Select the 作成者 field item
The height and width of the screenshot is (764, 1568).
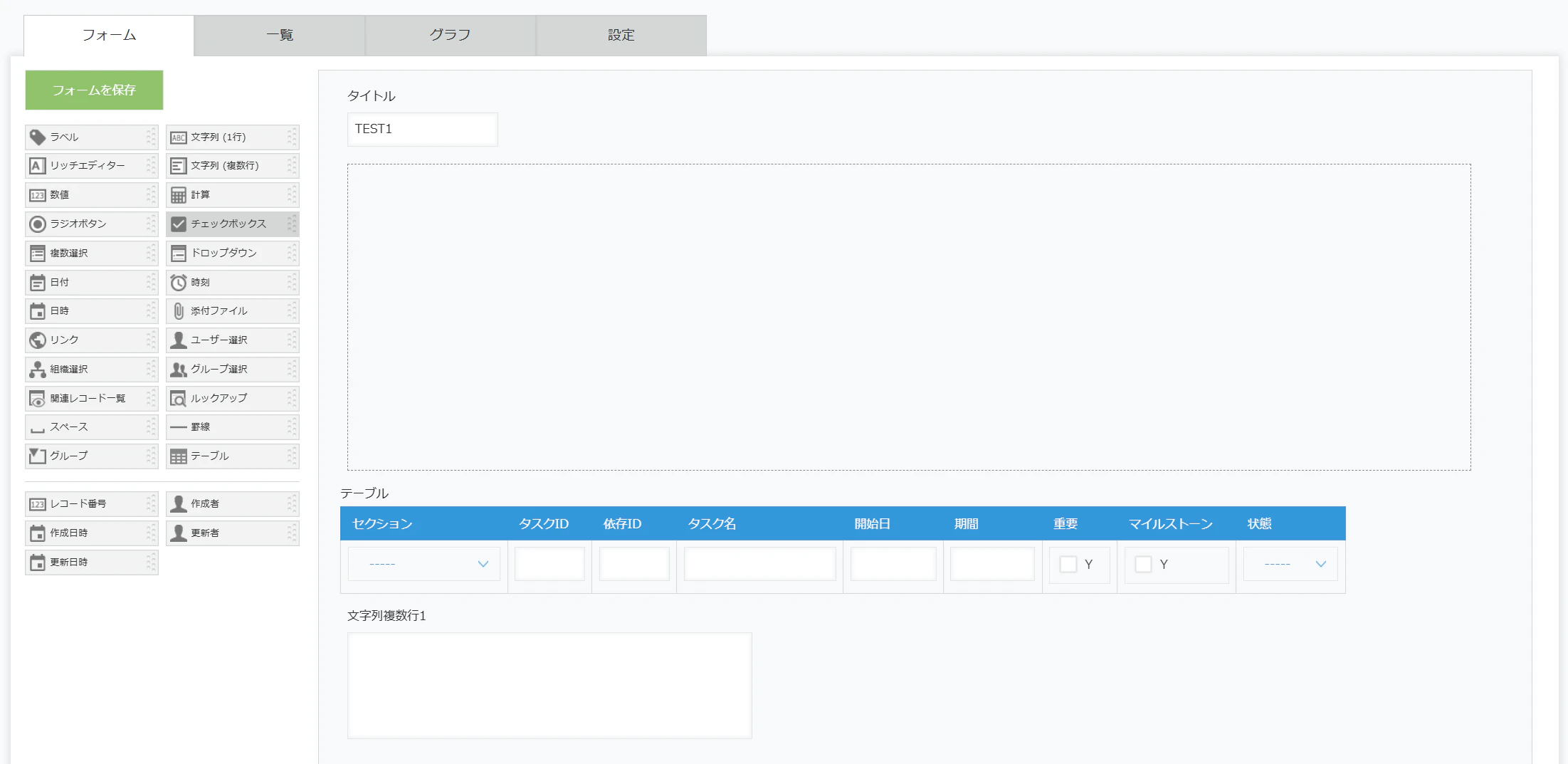[x=233, y=504]
